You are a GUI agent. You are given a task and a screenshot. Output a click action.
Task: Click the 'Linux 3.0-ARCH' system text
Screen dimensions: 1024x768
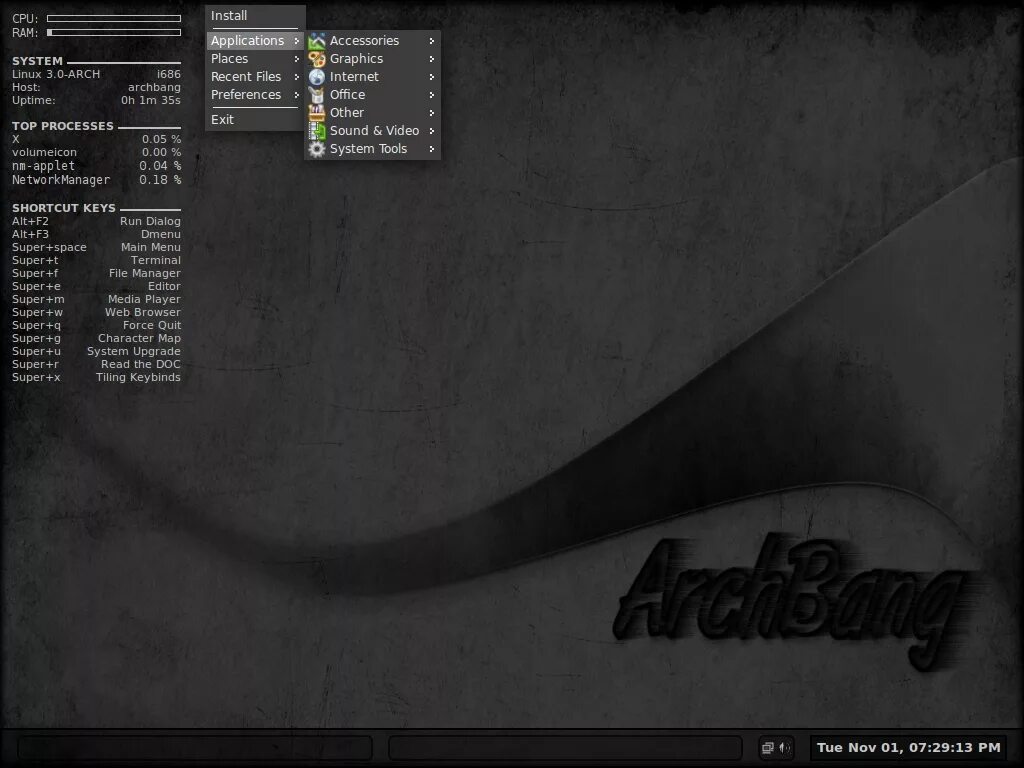tap(56, 74)
